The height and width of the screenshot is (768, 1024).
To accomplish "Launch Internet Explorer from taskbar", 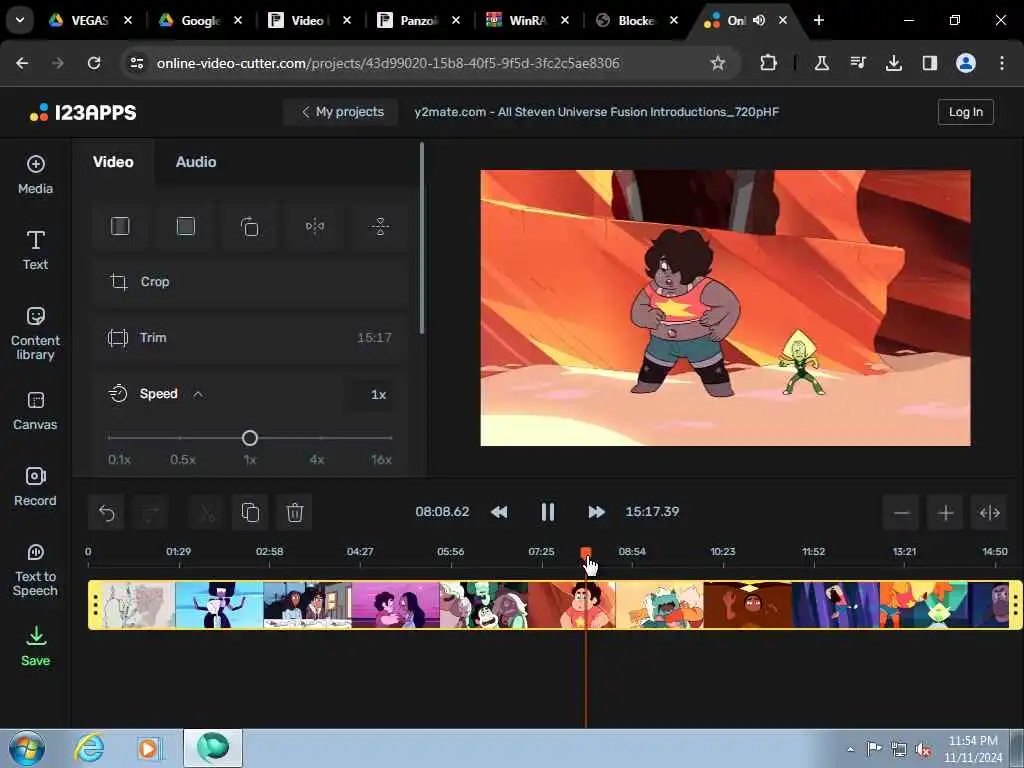I will click(x=88, y=748).
